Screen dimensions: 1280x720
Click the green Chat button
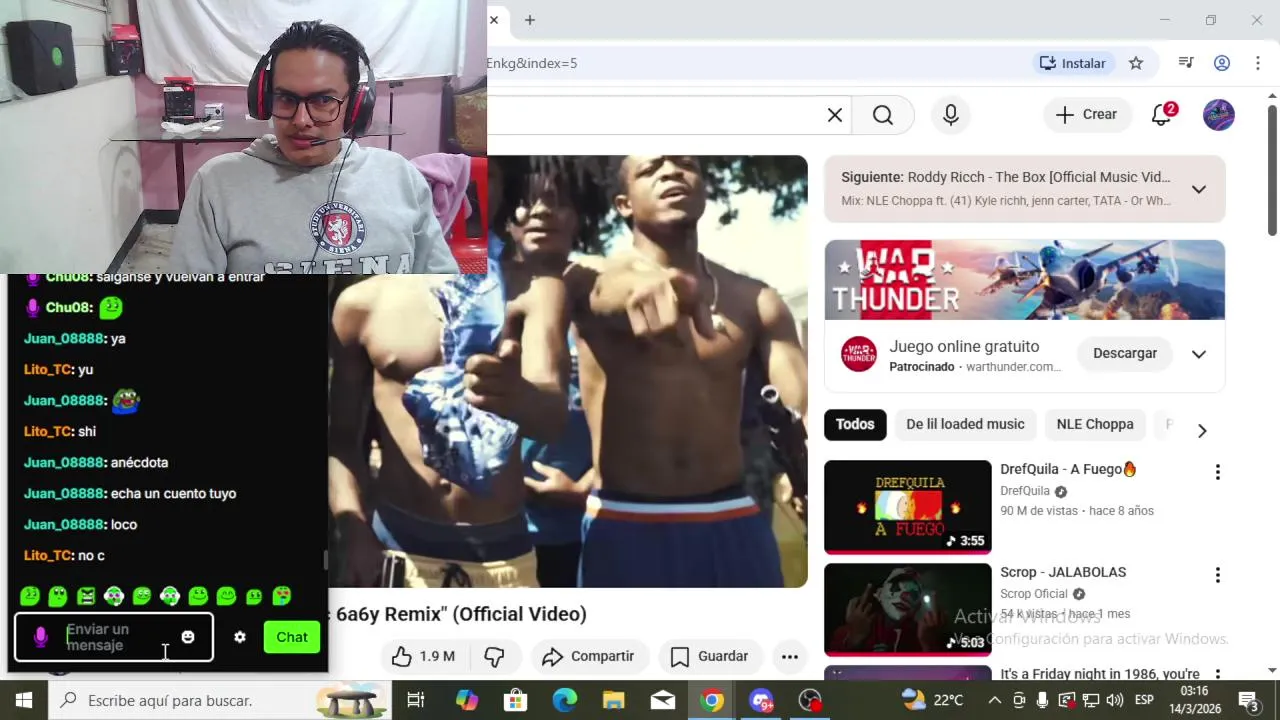coord(292,637)
